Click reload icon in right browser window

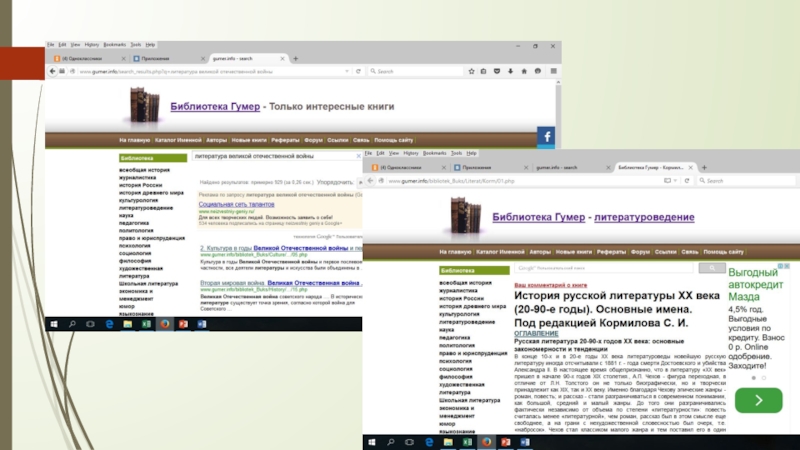tap(687, 181)
